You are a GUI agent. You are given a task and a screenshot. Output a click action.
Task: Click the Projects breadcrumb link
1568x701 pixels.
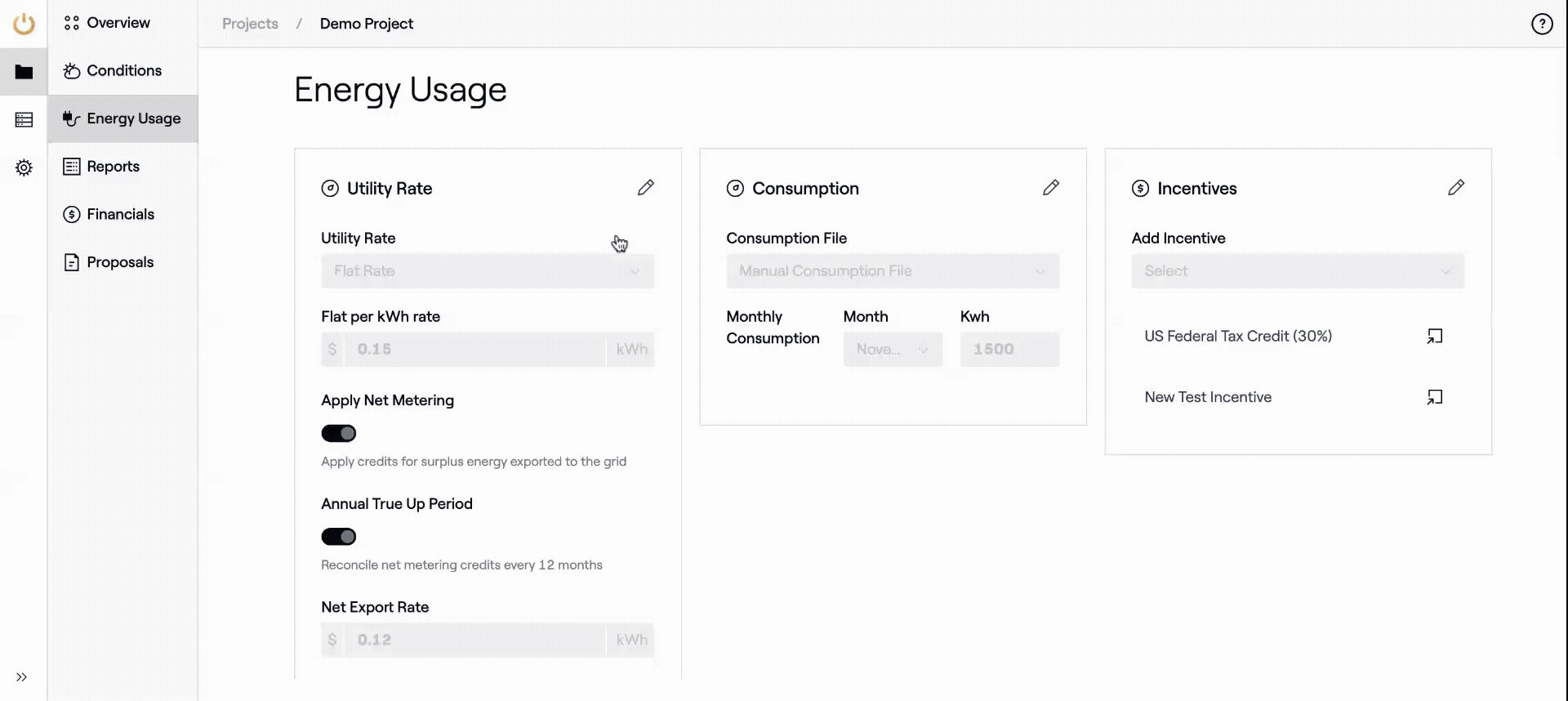pos(250,24)
